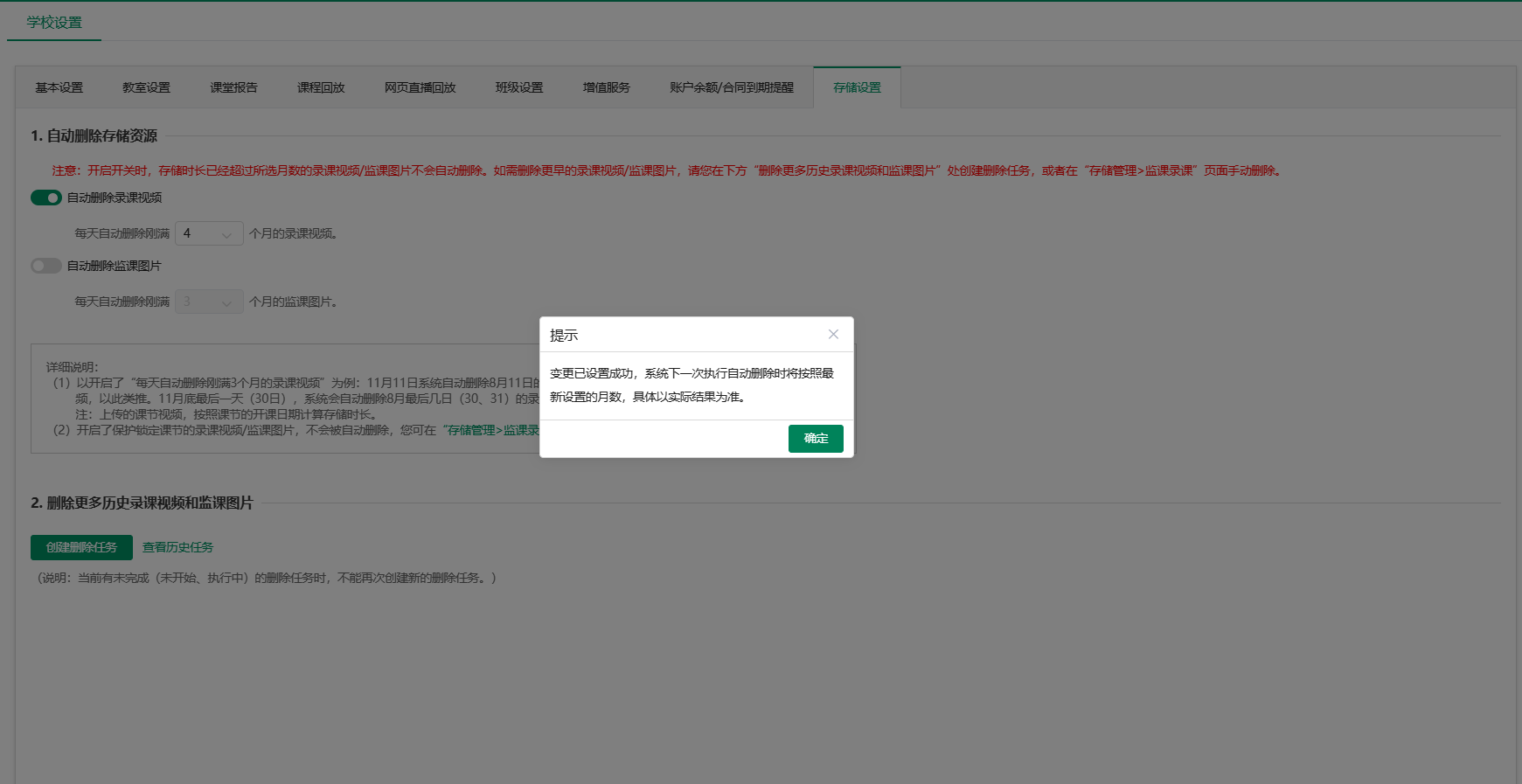The width and height of the screenshot is (1522, 784).
Task: Toggle the 自动删除录课视频 switch
Action: (x=46, y=198)
